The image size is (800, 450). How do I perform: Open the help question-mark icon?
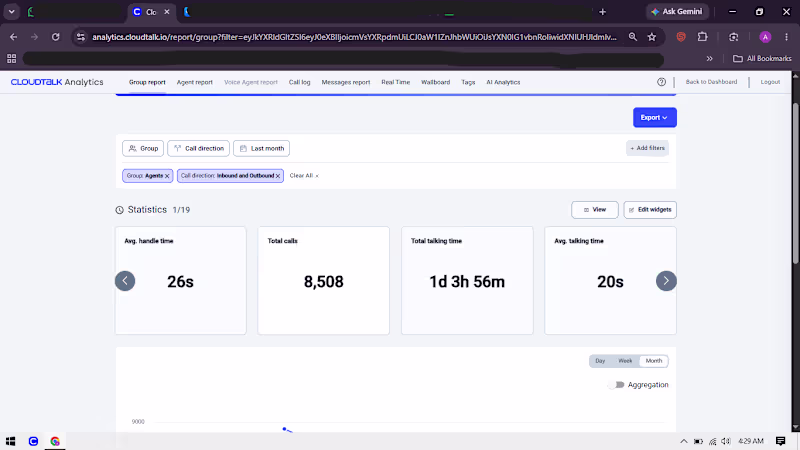click(x=661, y=82)
